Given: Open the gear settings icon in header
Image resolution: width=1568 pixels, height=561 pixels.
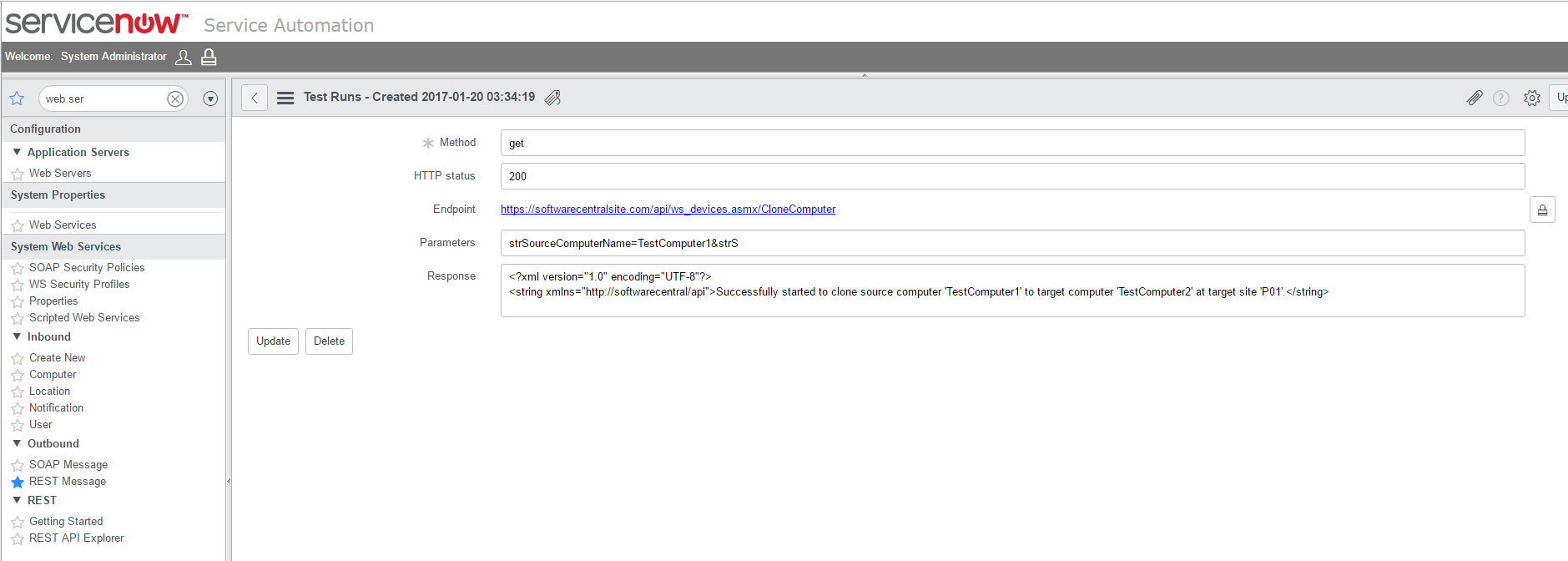Looking at the screenshot, I should click(1532, 98).
